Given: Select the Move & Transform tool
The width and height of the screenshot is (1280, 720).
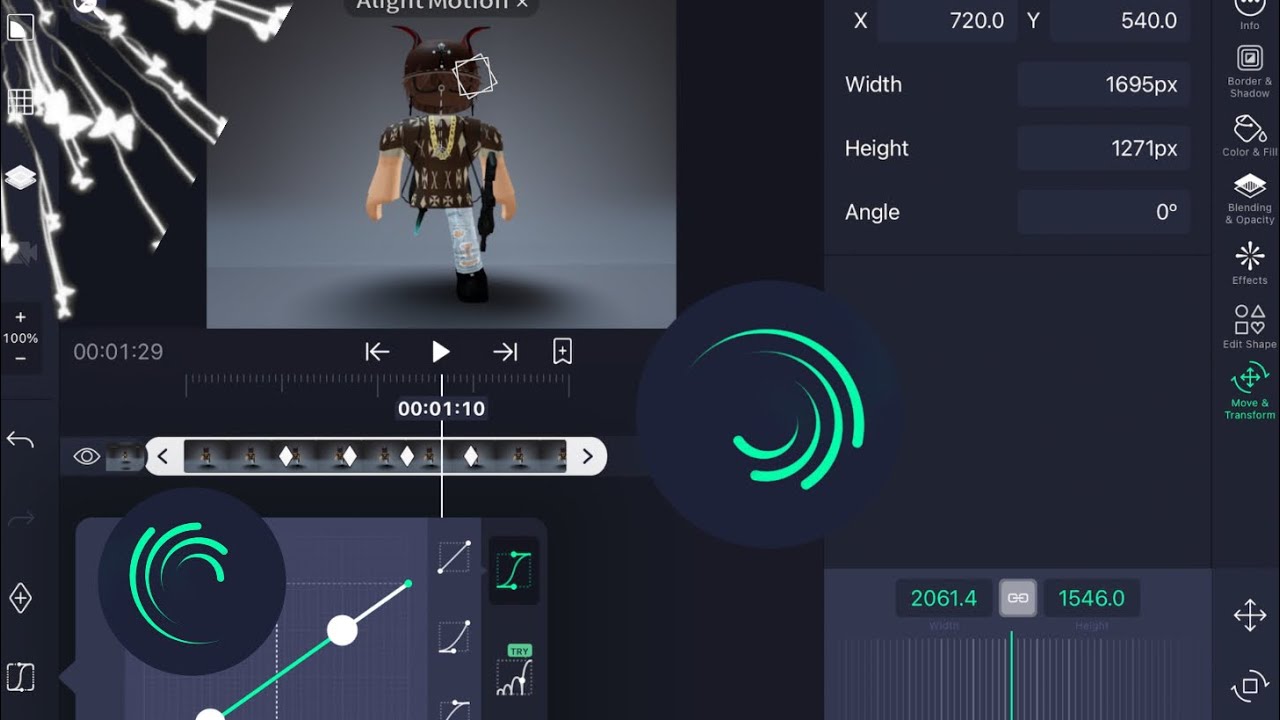Looking at the screenshot, I should (x=1249, y=391).
